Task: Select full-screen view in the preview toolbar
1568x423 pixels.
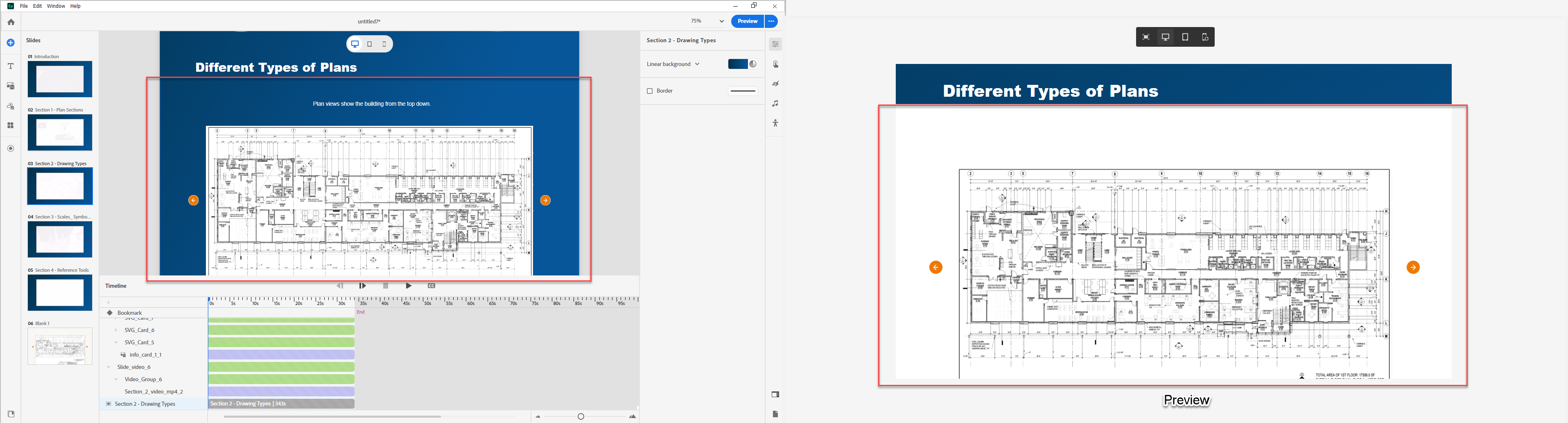Action: (x=1145, y=37)
